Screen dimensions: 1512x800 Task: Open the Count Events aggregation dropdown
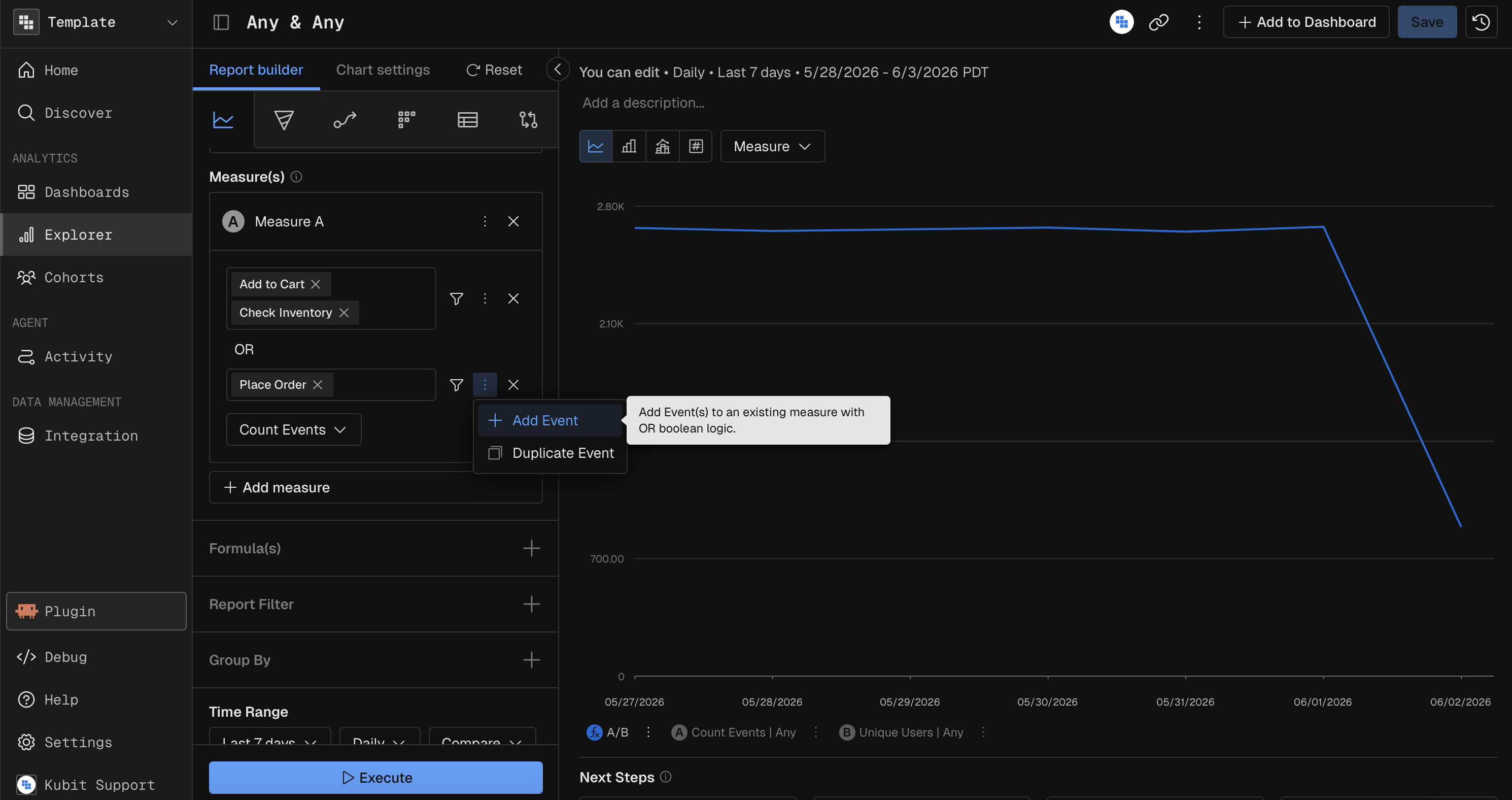point(293,429)
